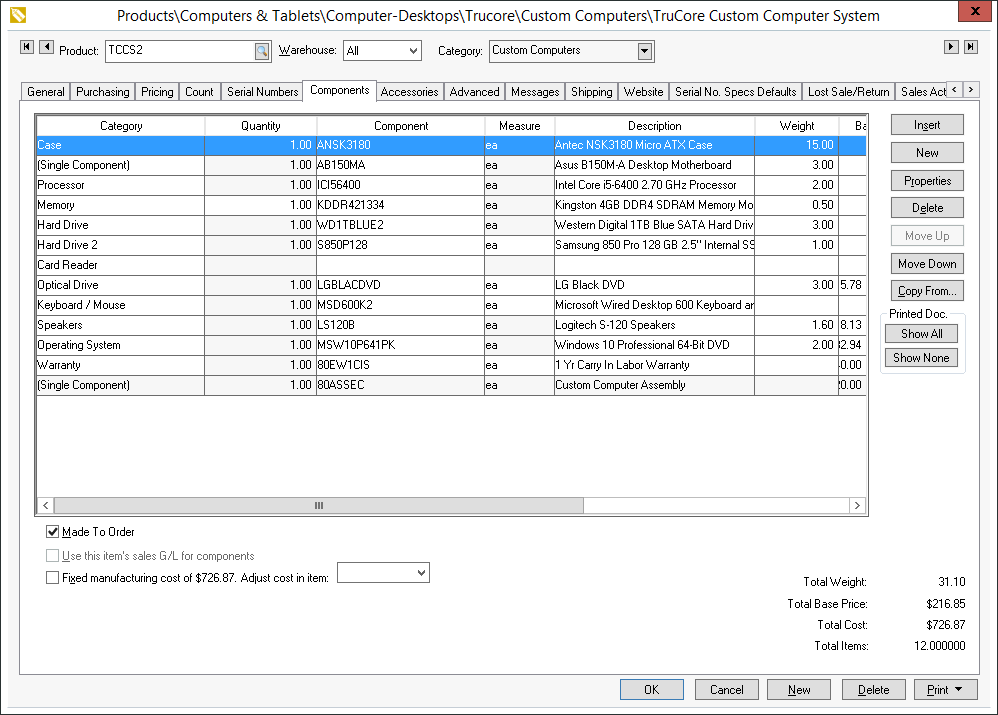Select the Processor row in components grid
This screenshot has height=715, width=998.
tap(120, 185)
